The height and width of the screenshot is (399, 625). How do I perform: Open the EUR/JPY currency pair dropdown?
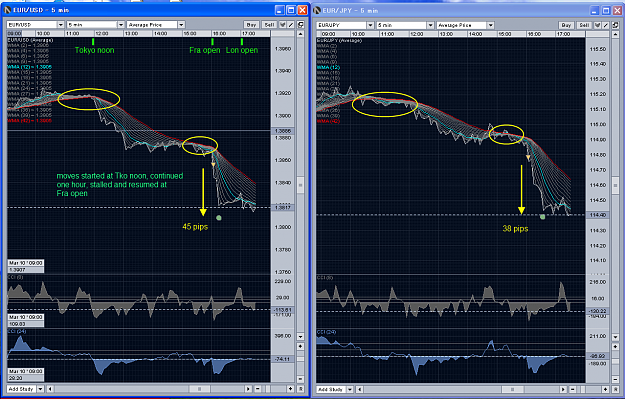pyautogui.click(x=345, y=25)
